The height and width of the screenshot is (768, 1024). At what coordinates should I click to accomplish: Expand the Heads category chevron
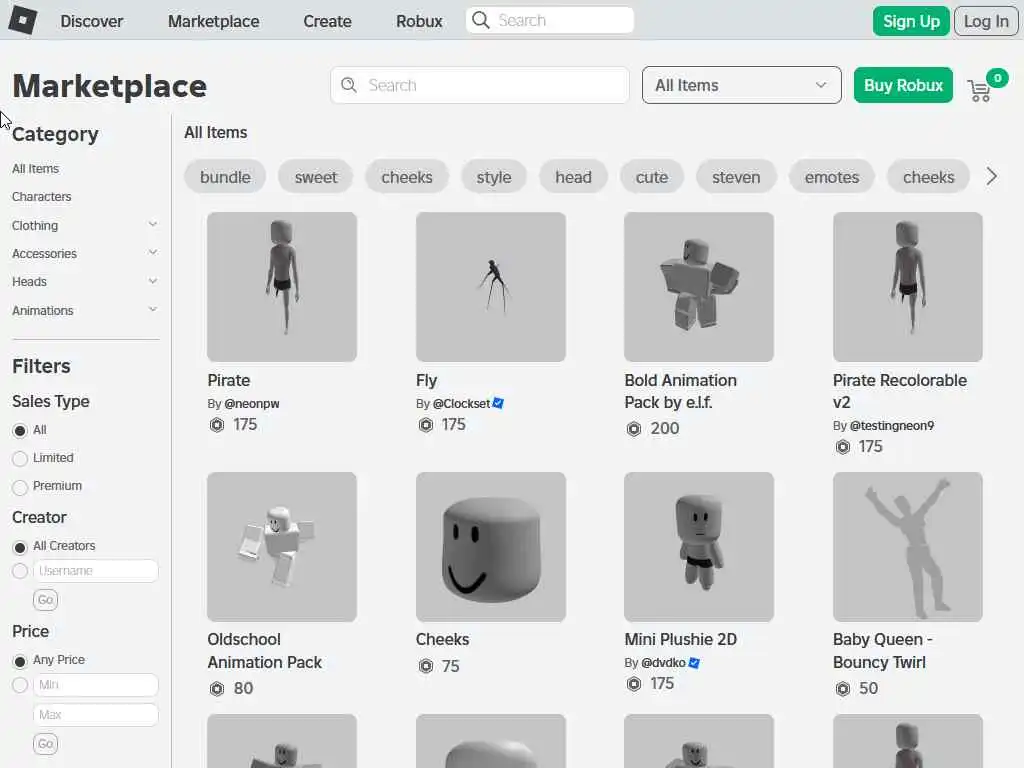point(152,281)
